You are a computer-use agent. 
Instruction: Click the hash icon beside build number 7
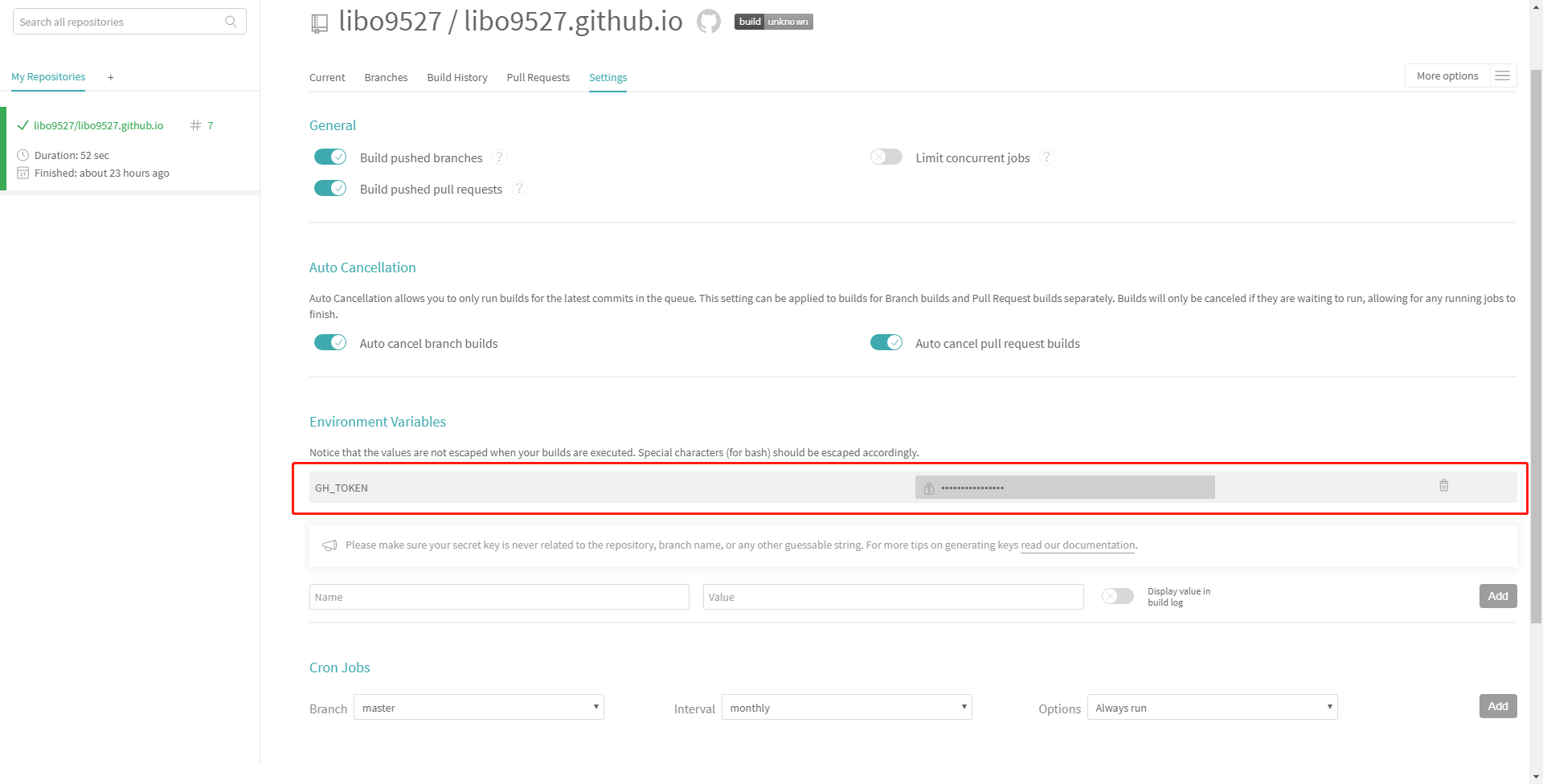(195, 125)
